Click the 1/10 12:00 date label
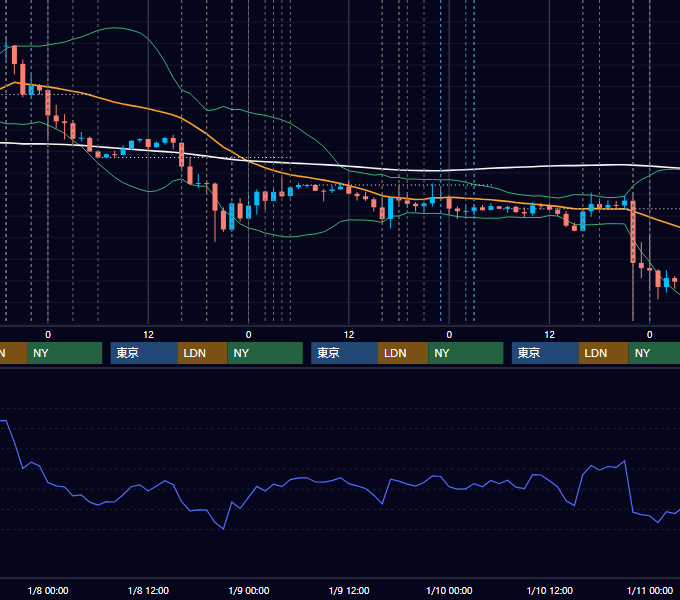This screenshot has height=600, width=680. (x=549, y=590)
